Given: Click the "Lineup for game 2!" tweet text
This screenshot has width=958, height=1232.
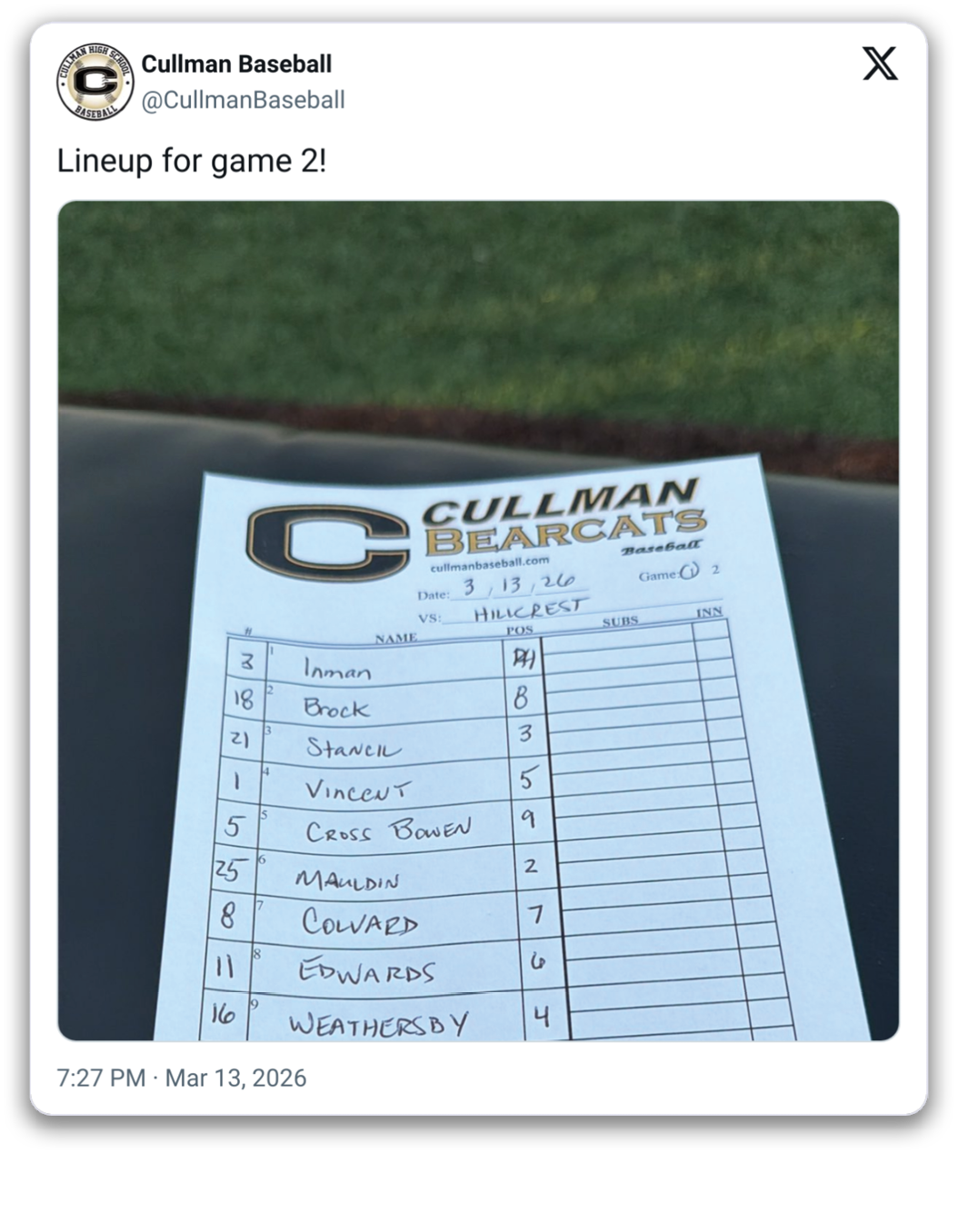Looking at the screenshot, I should (191, 161).
